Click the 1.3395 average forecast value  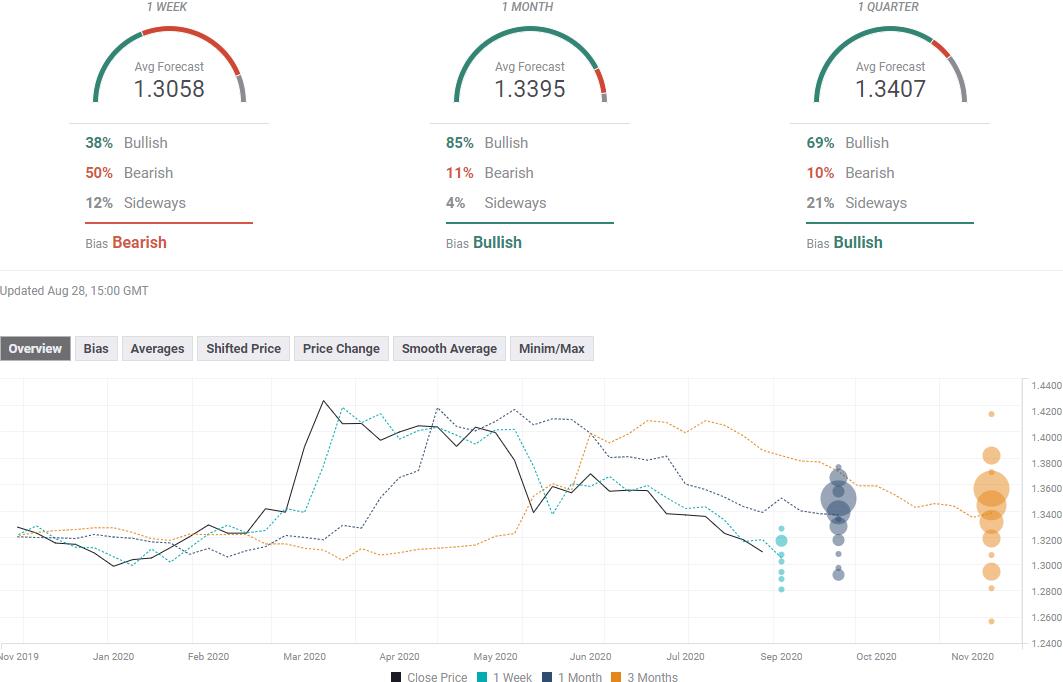pyautogui.click(x=529, y=89)
